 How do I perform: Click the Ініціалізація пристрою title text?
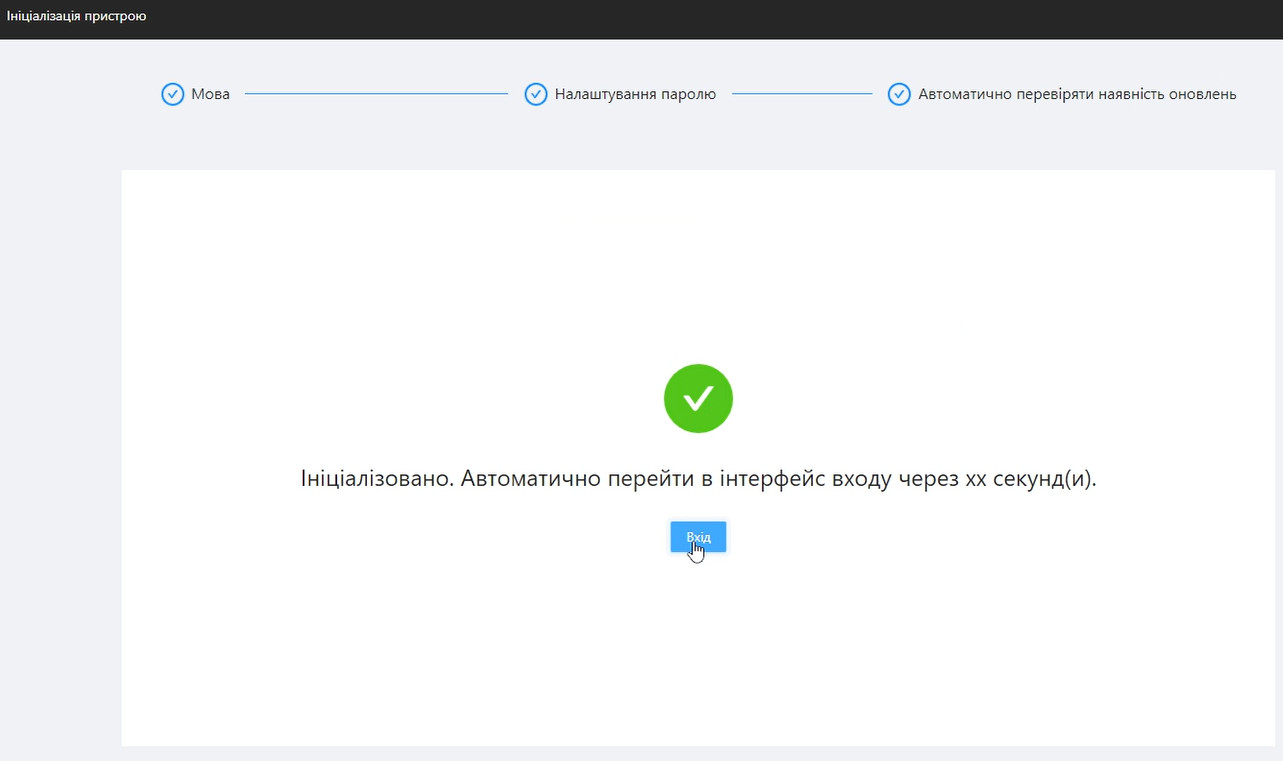click(77, 16)
